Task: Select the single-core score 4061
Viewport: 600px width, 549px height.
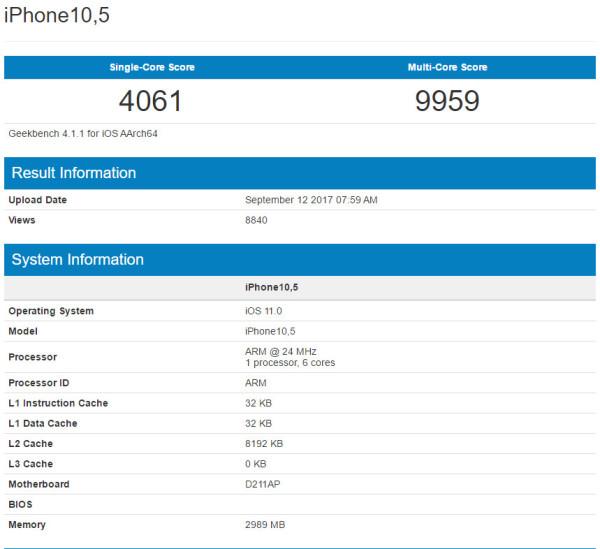Action: 150,101
